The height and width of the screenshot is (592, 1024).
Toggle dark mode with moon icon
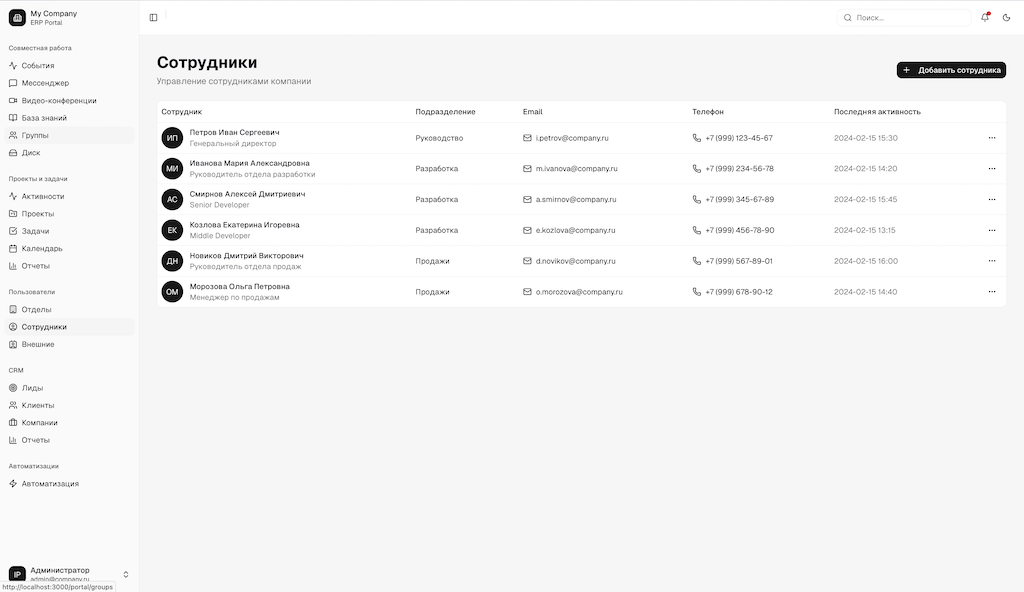click(x=1006, y=17)
